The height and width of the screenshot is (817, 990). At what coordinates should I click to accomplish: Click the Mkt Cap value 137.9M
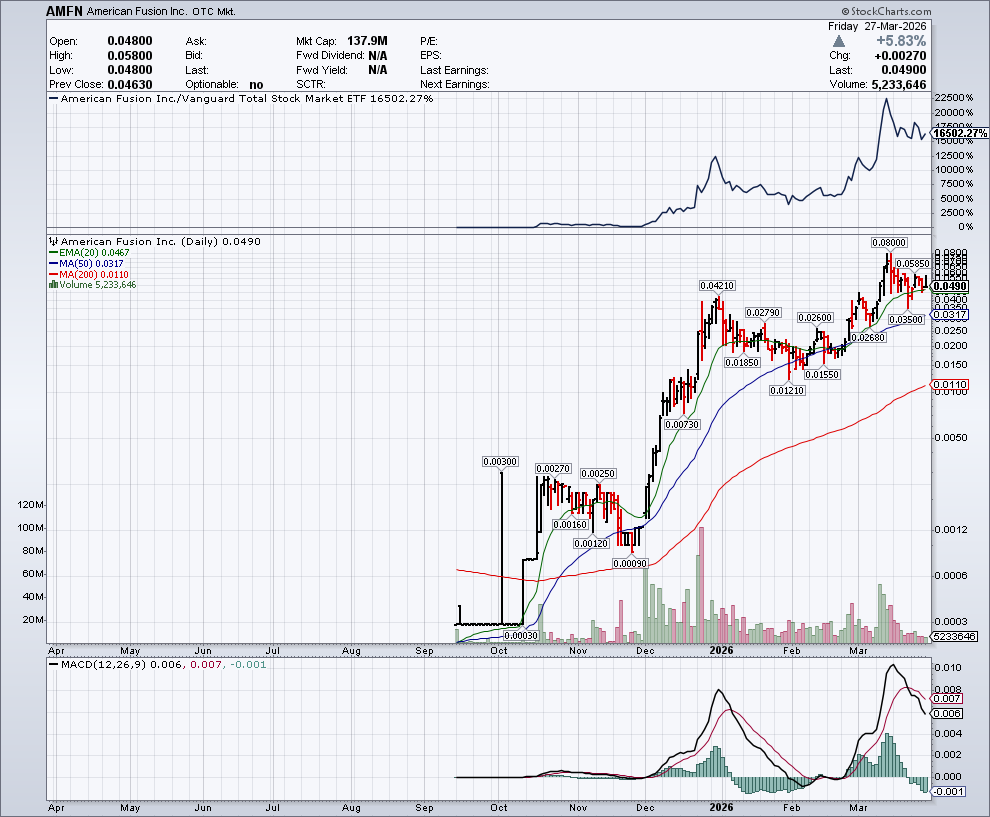(367, 41)
